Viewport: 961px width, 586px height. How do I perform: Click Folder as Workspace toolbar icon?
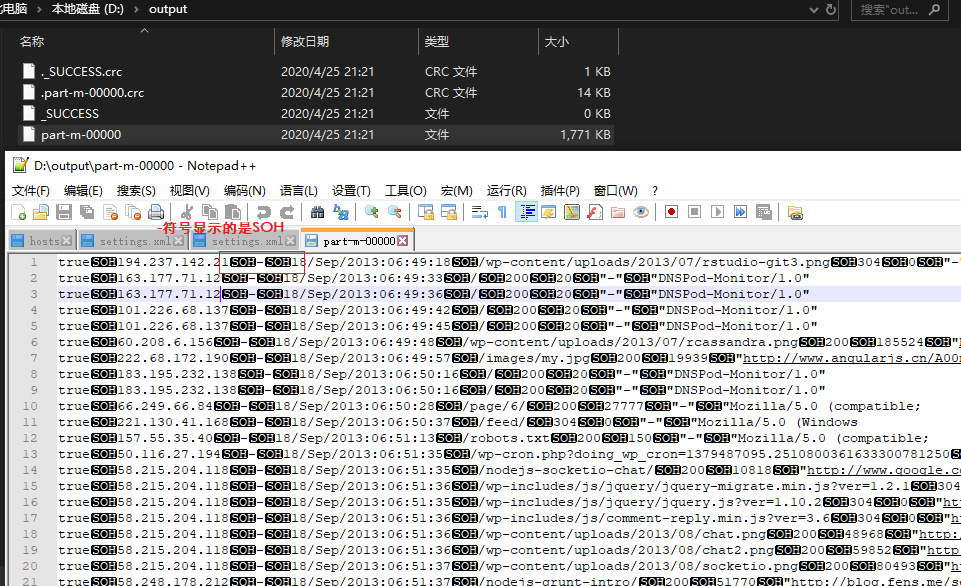(x=618, y=213)
